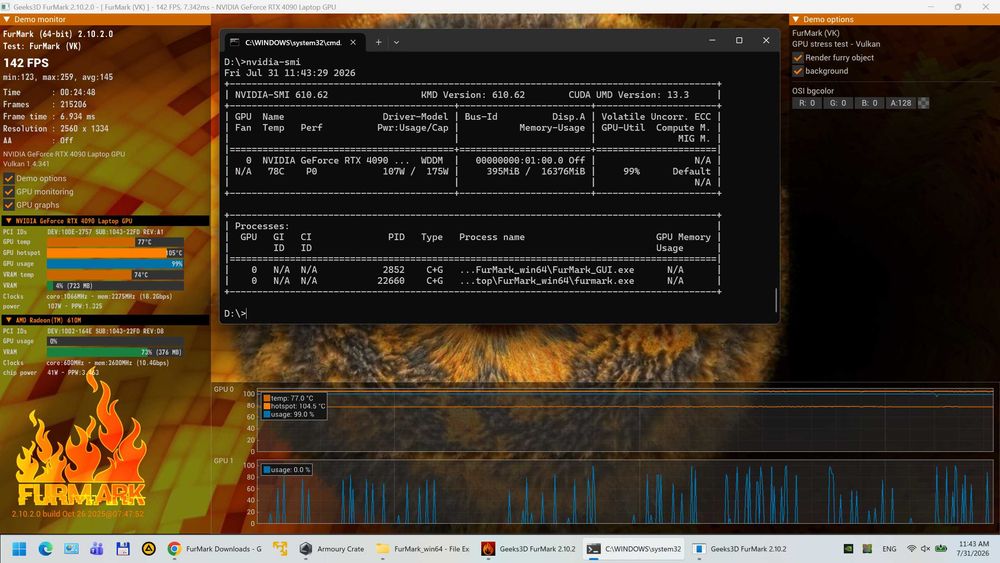The height and width of the screenshot is (563, 1000).
Task: Click the green chip tray icon
Action: [867, 548]
